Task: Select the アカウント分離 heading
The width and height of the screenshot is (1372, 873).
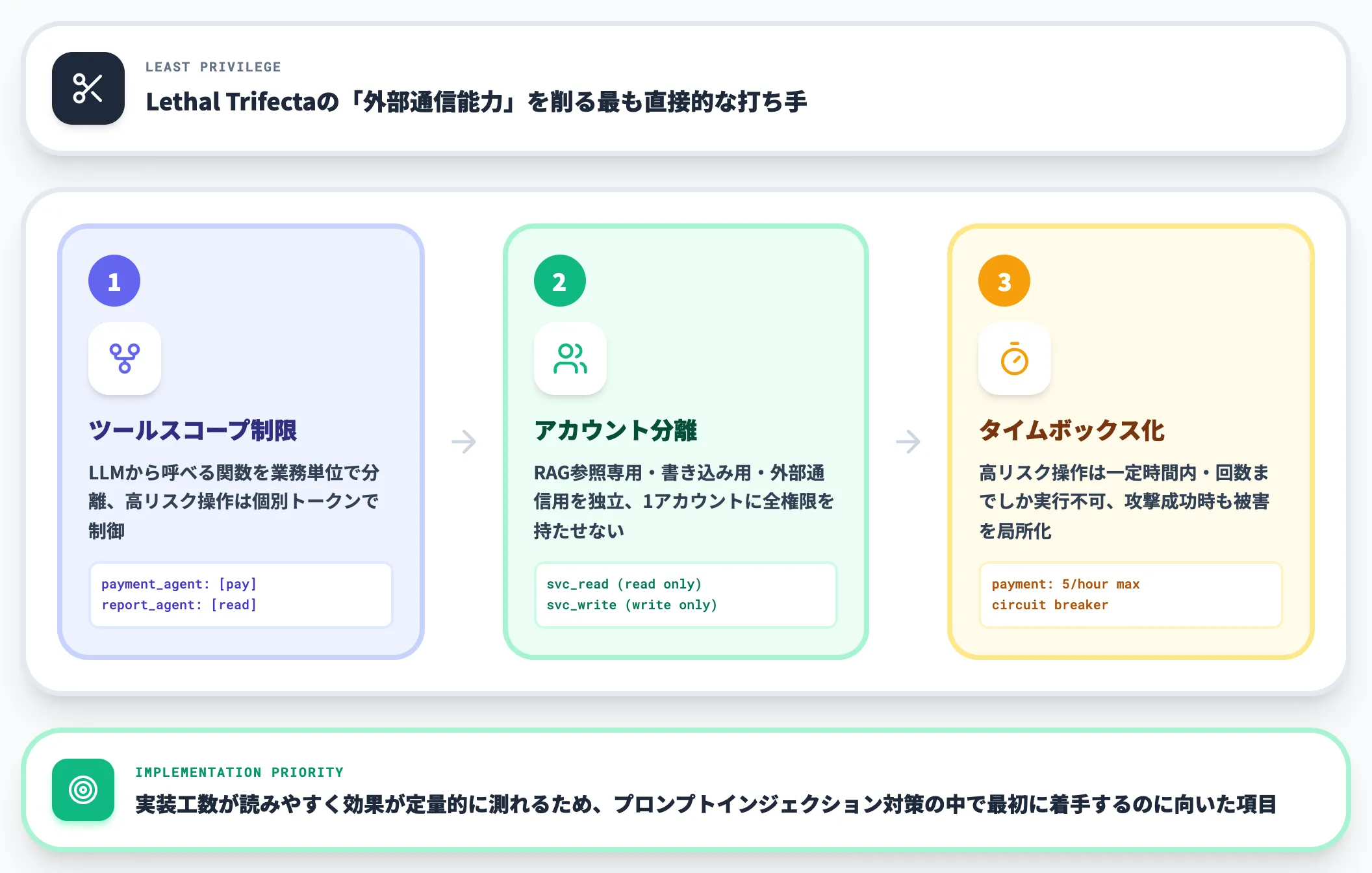Action: 615,430
